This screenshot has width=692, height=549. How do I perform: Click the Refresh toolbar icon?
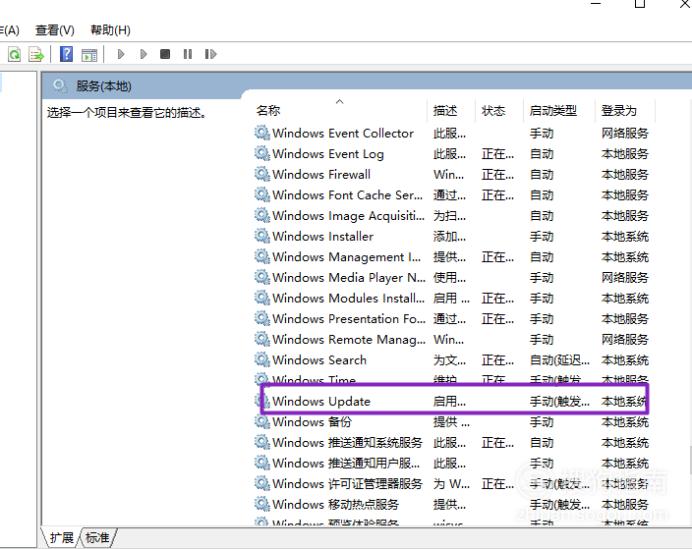click(14, 55)
